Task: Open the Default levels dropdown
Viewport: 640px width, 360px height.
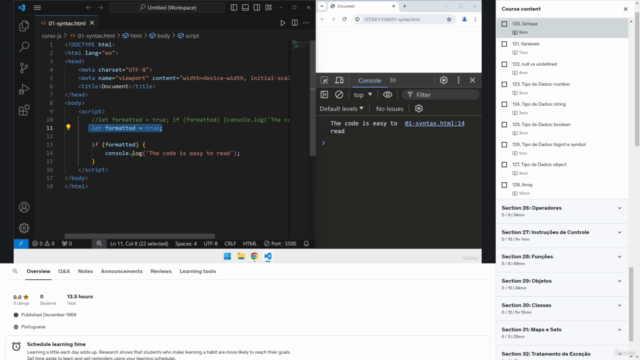Action: pyautogui.click(x=341, y=109)
